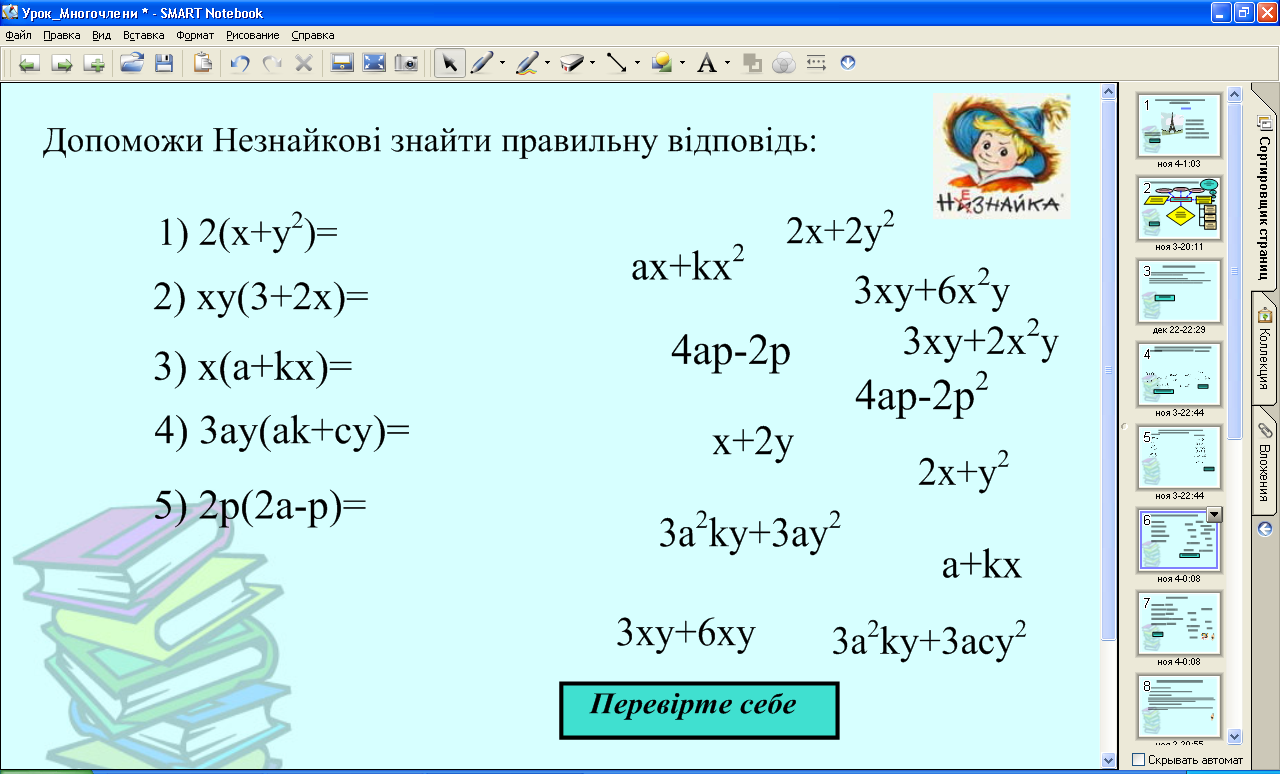This screenshot has width=1280, height=774.
Task: Open the Вставка menu
Action: coord(144,35)
